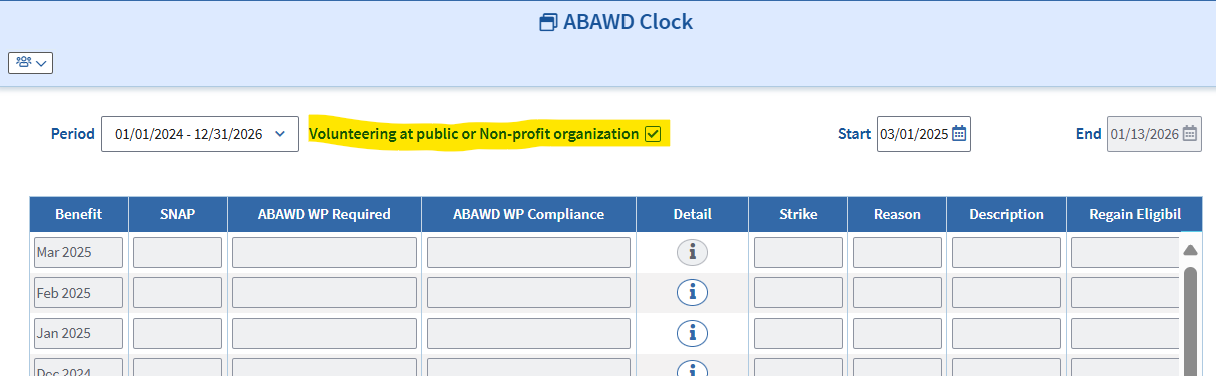Click the ABAWD Clock window stack icon
The width and height of the screenshot is (1216, 376).
coord(548,23)
